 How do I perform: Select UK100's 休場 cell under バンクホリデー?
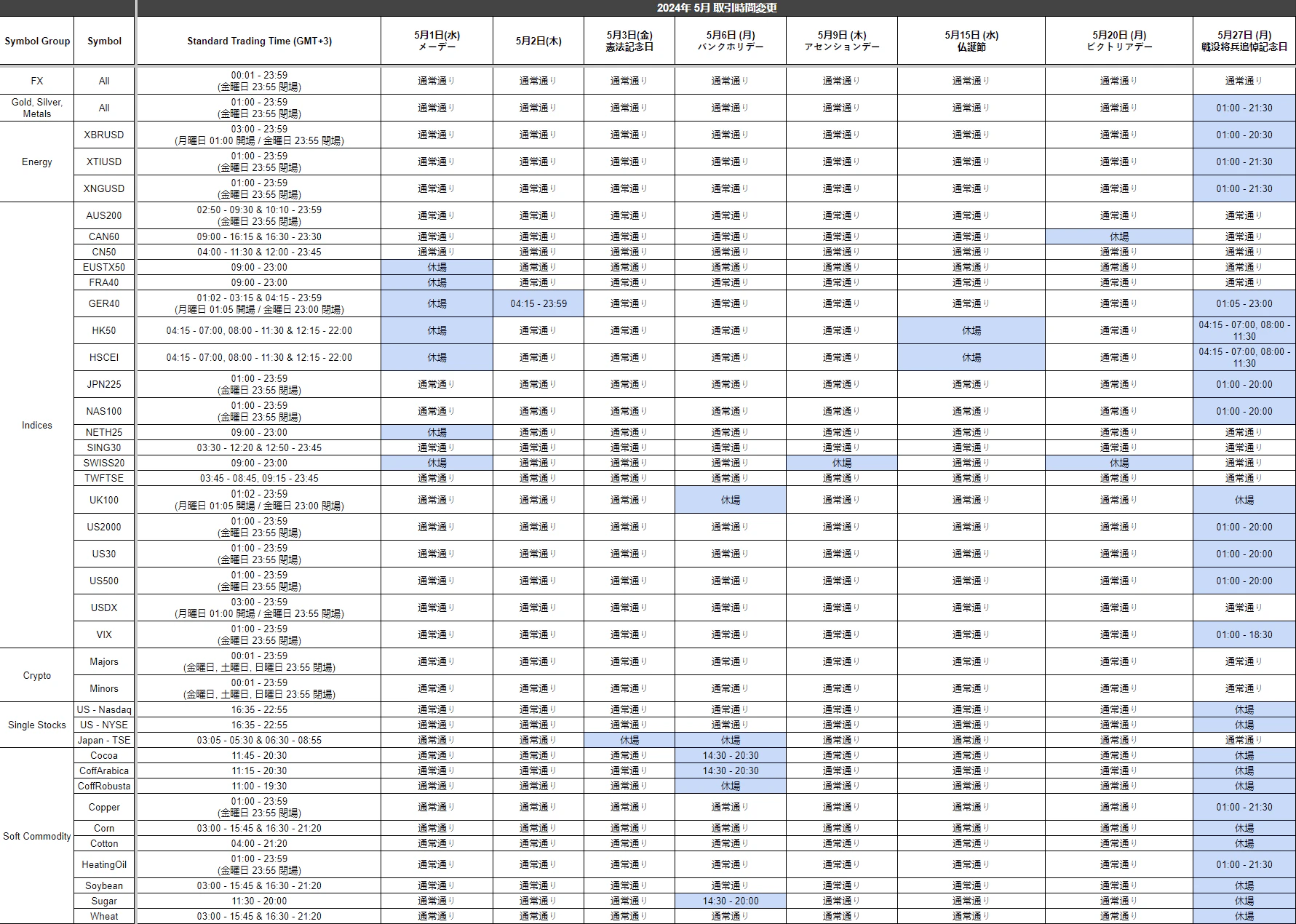(730, 500)
